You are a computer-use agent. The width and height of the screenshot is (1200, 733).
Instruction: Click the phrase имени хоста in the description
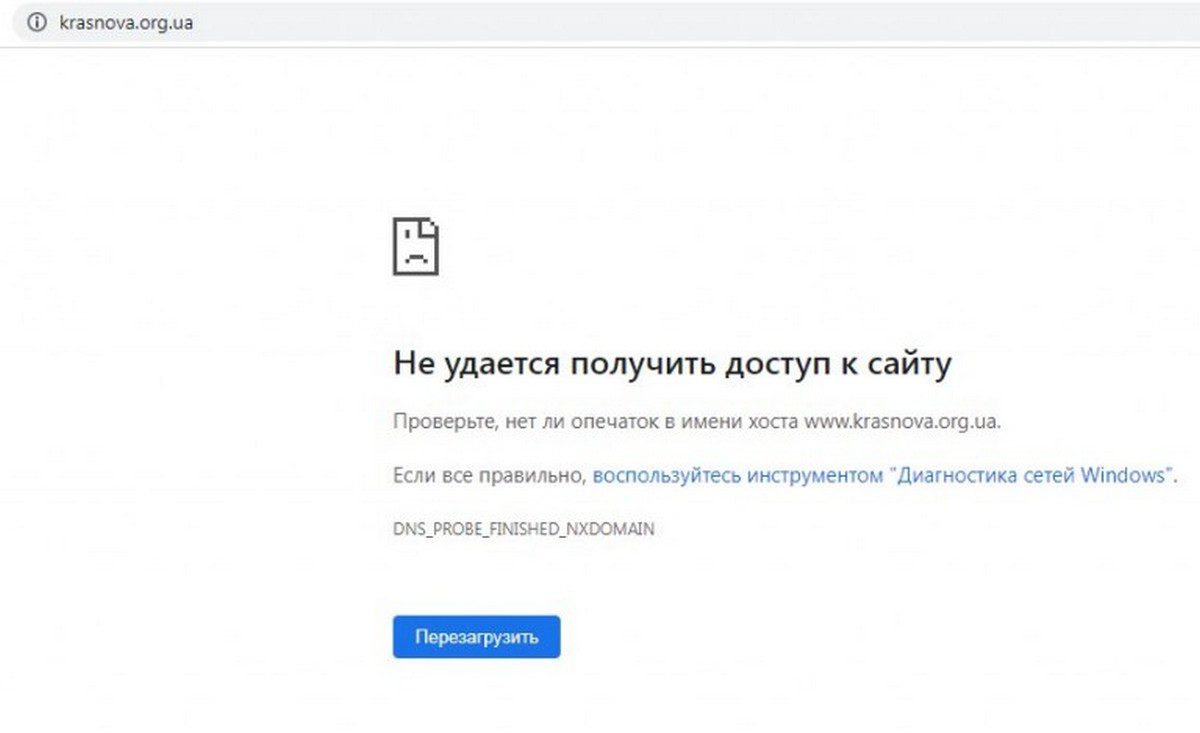pos(739,421)
